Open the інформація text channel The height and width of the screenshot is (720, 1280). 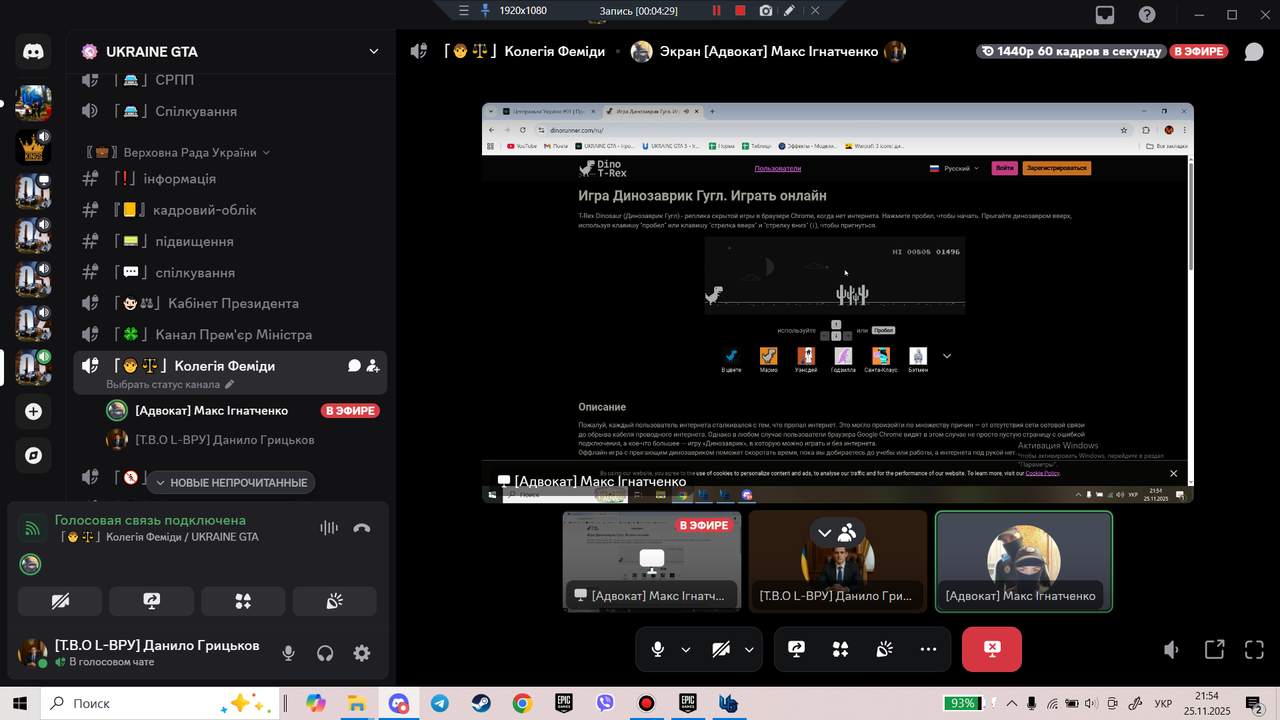(230, 179)
